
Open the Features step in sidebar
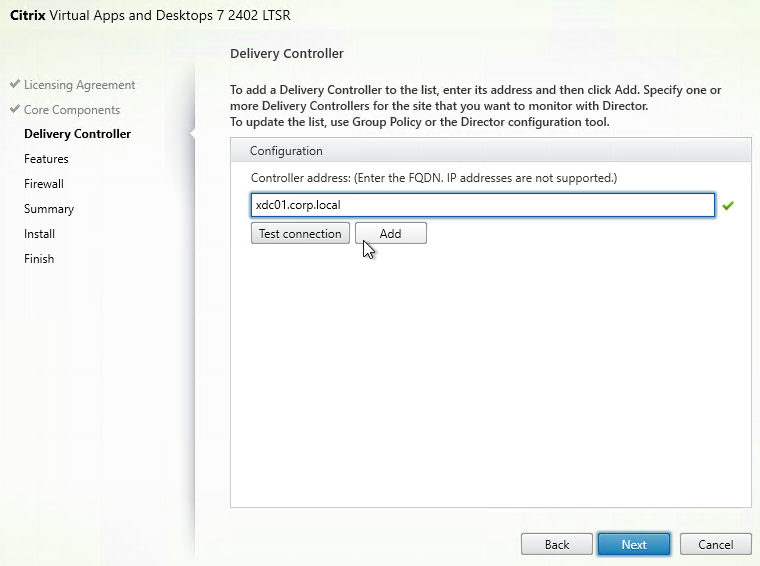point(46,159)
